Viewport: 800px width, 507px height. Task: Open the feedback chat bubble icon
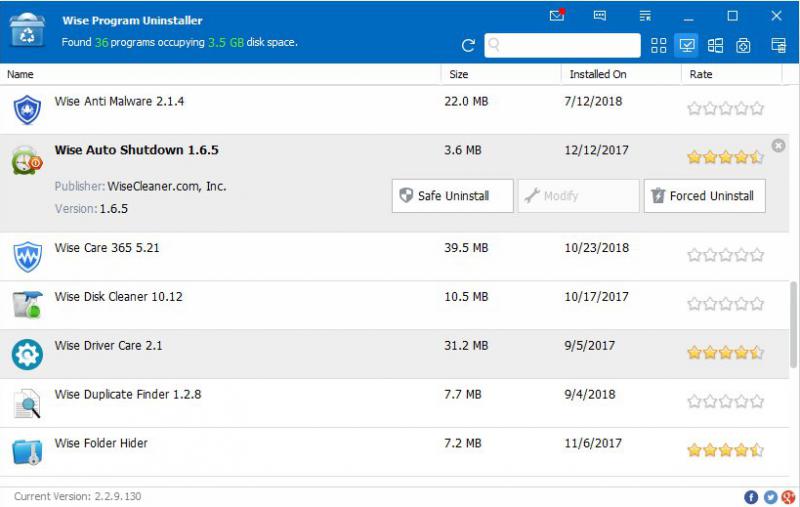tap(600, 16)
